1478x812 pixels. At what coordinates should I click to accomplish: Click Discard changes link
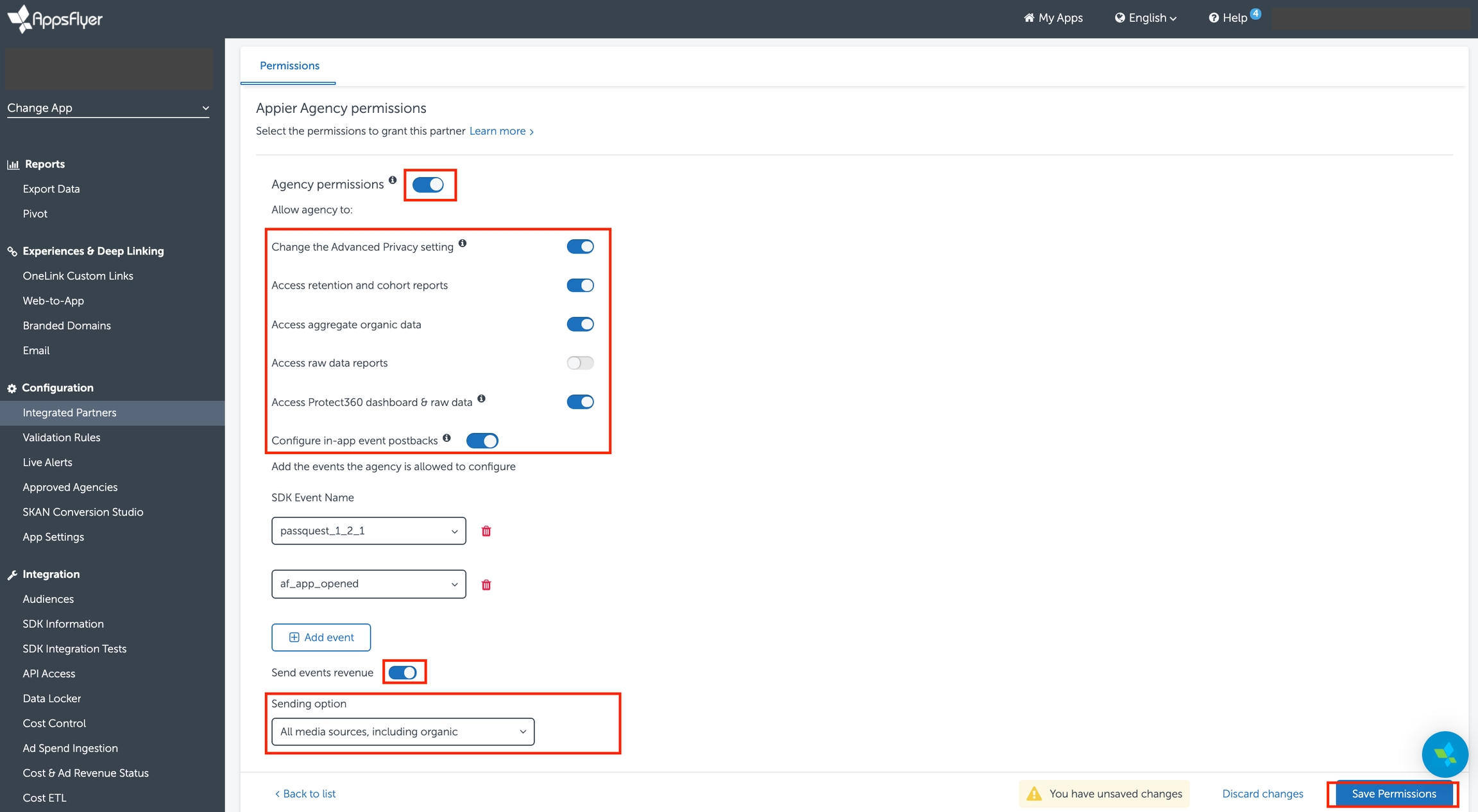[1262, 794]
